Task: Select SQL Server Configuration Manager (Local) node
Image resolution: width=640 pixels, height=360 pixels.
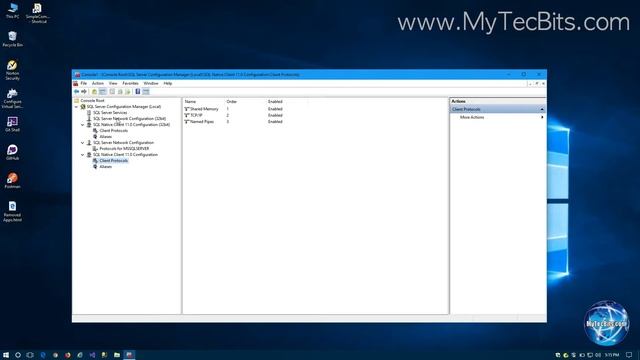Action: (124, 107)
